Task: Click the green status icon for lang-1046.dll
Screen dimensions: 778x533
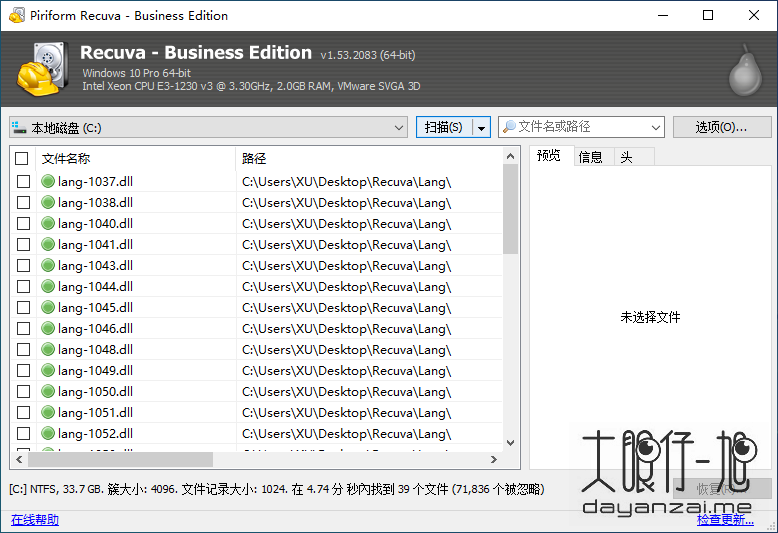Action: coord(48,329)
